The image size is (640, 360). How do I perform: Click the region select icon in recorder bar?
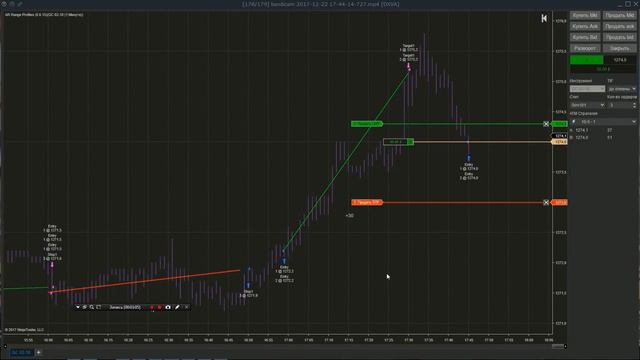[98, 307]
